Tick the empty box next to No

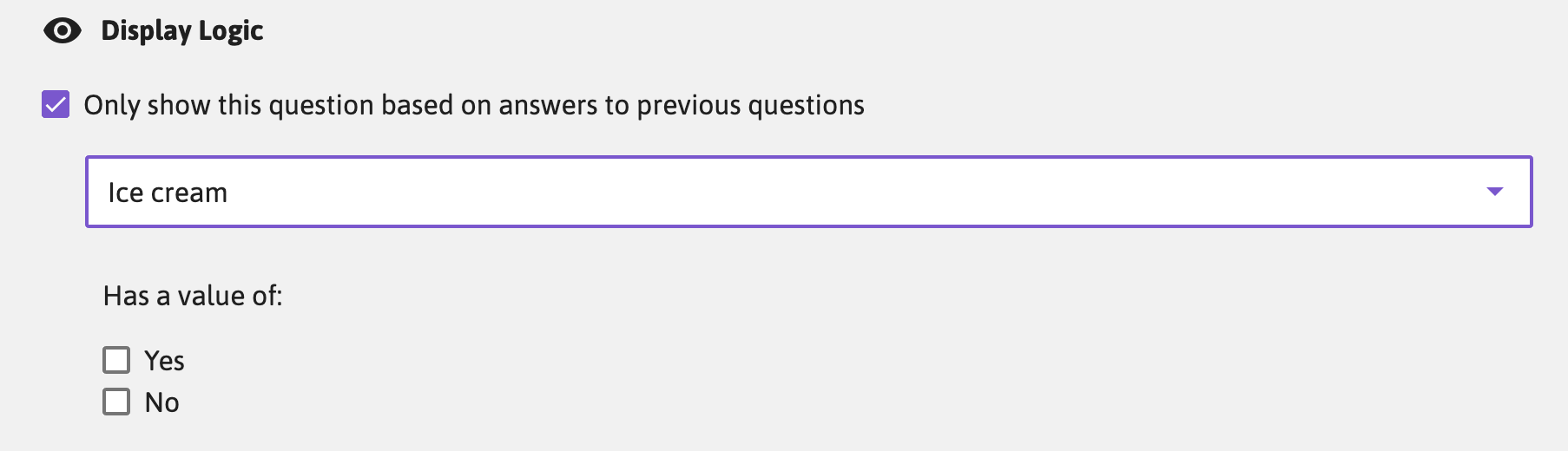[x=116, y=402]
